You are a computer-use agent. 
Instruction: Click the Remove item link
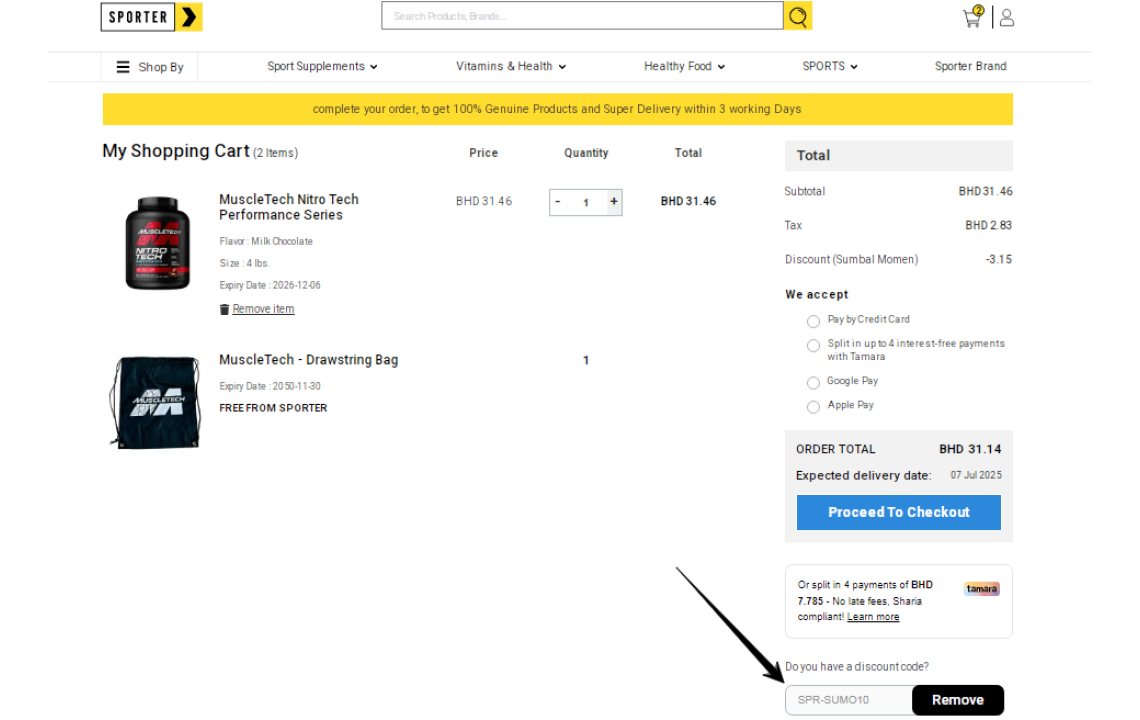pyautogui.click(x=263, y=309)
